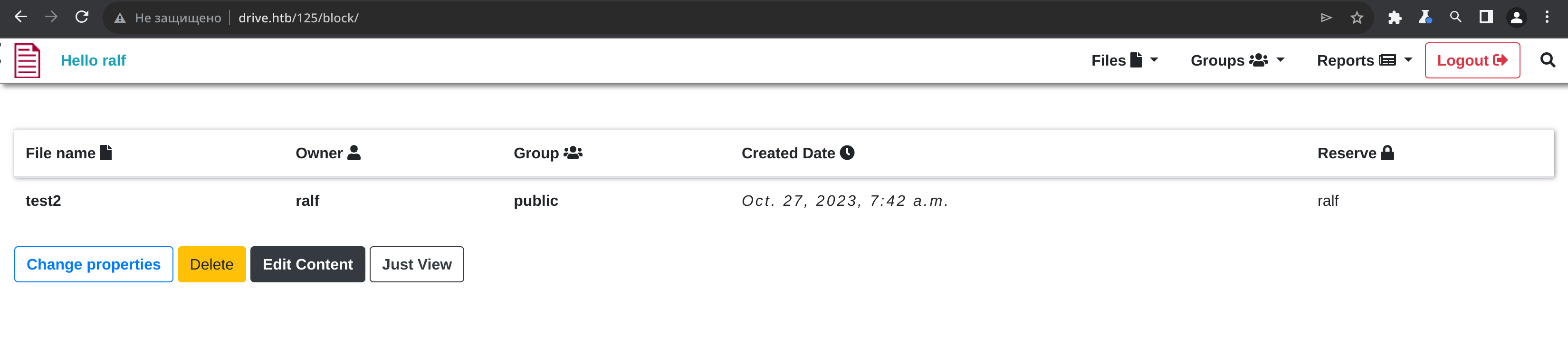This screenshot has width=1568, height=347.
Task: Expand the Files dropdown menu
Action: coord(1124,60)
